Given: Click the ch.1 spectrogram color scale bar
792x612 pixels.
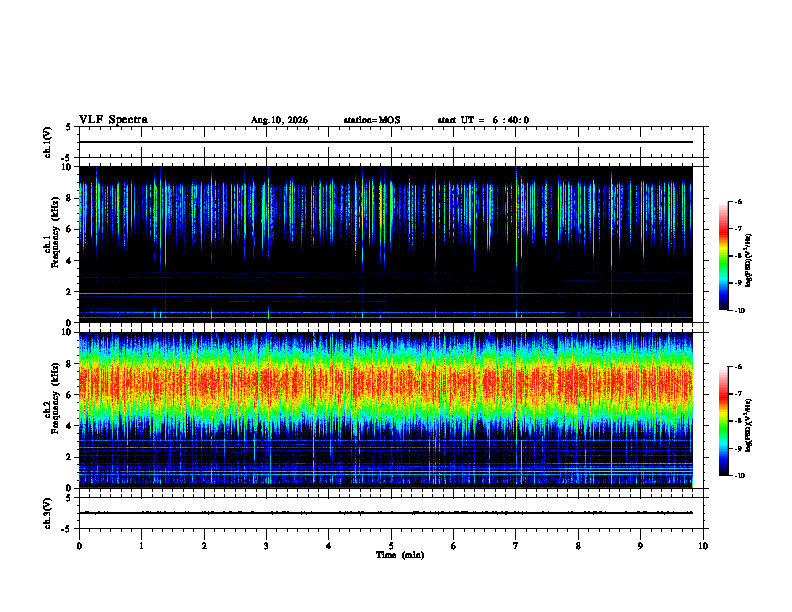Looking at the screenshot, I should point(724,256).
